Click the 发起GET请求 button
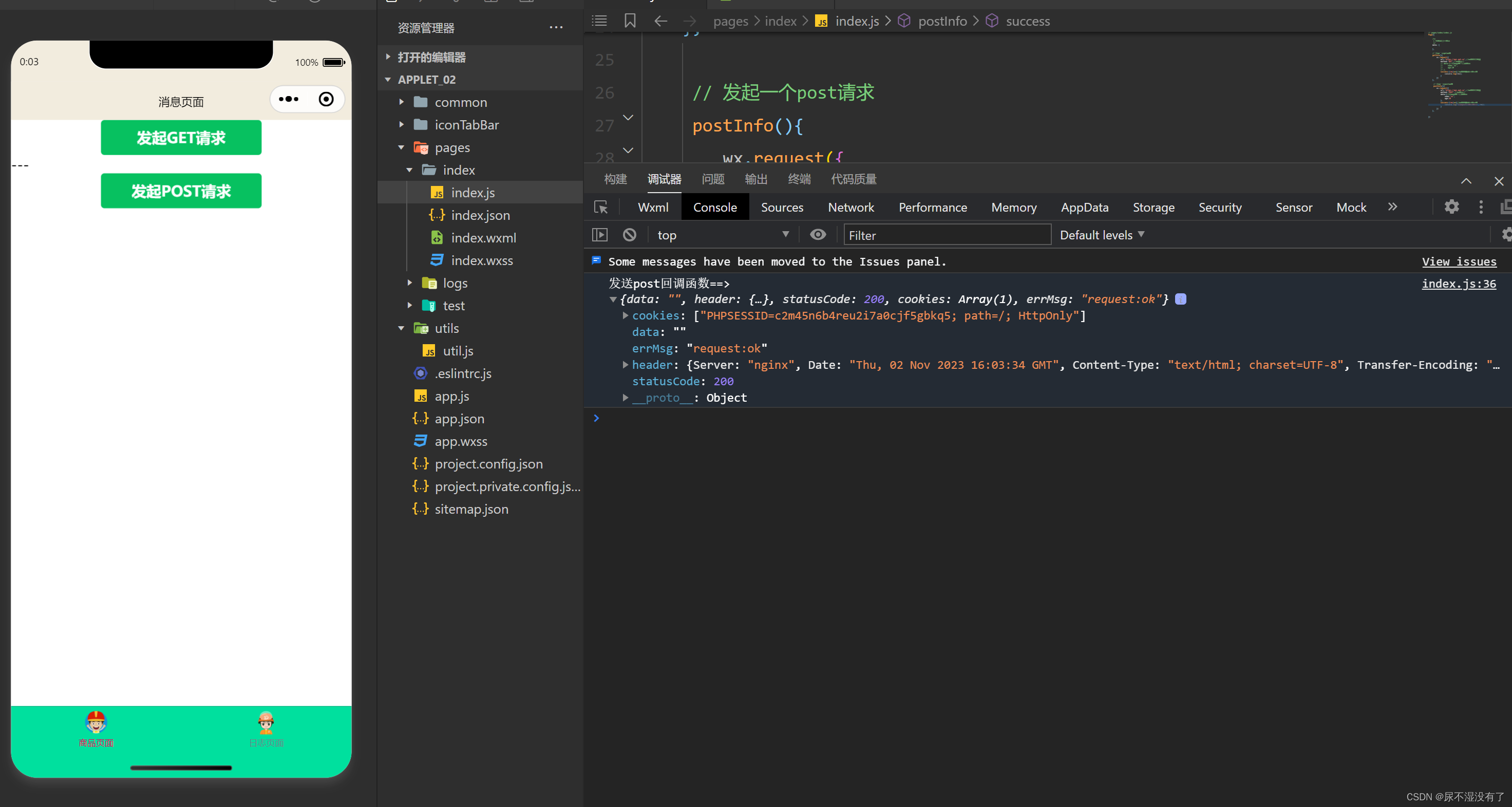The image size is (1512, 807). (181, 137)
